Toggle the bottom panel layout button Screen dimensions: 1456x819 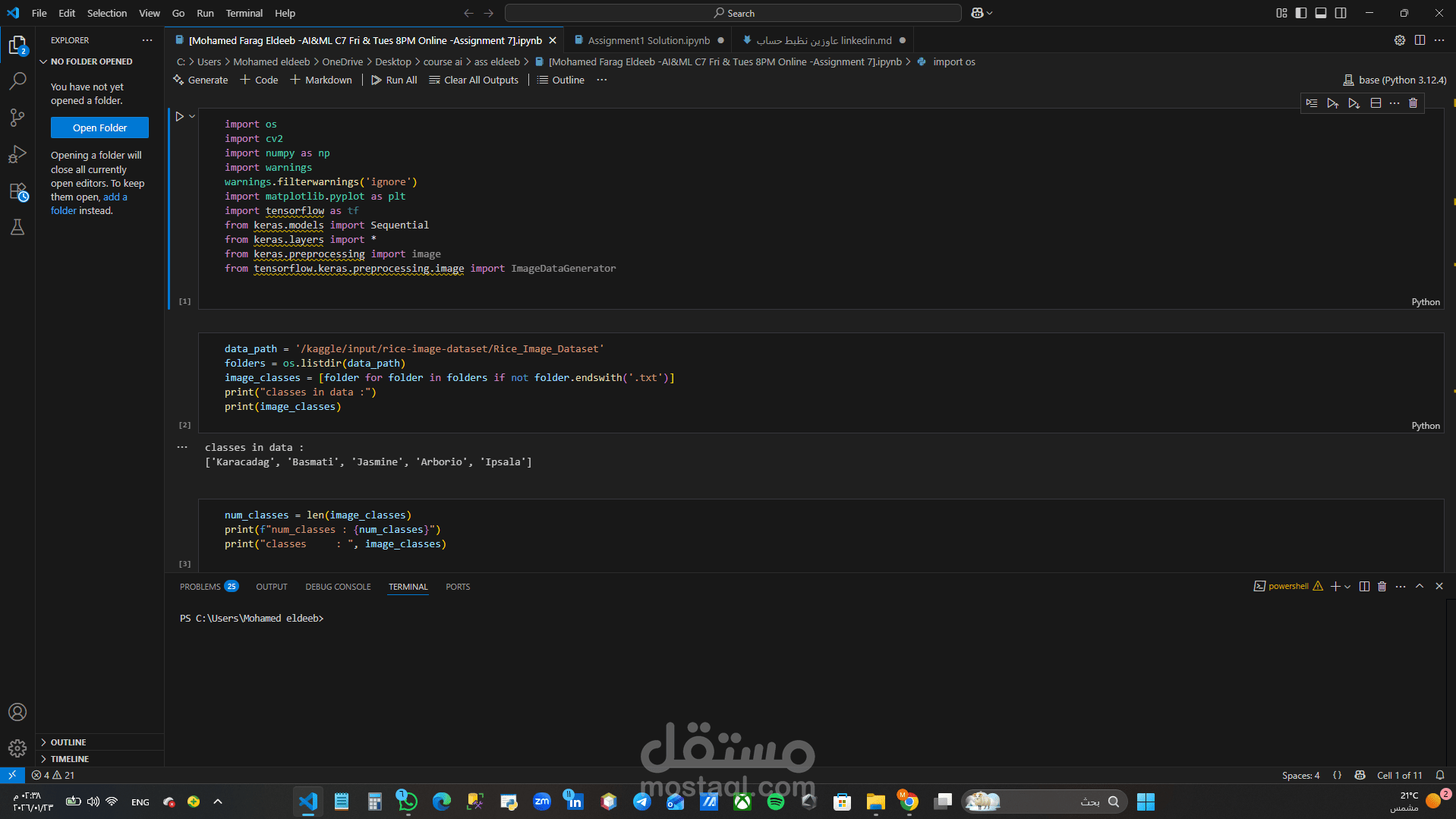tap(1321, 13)
